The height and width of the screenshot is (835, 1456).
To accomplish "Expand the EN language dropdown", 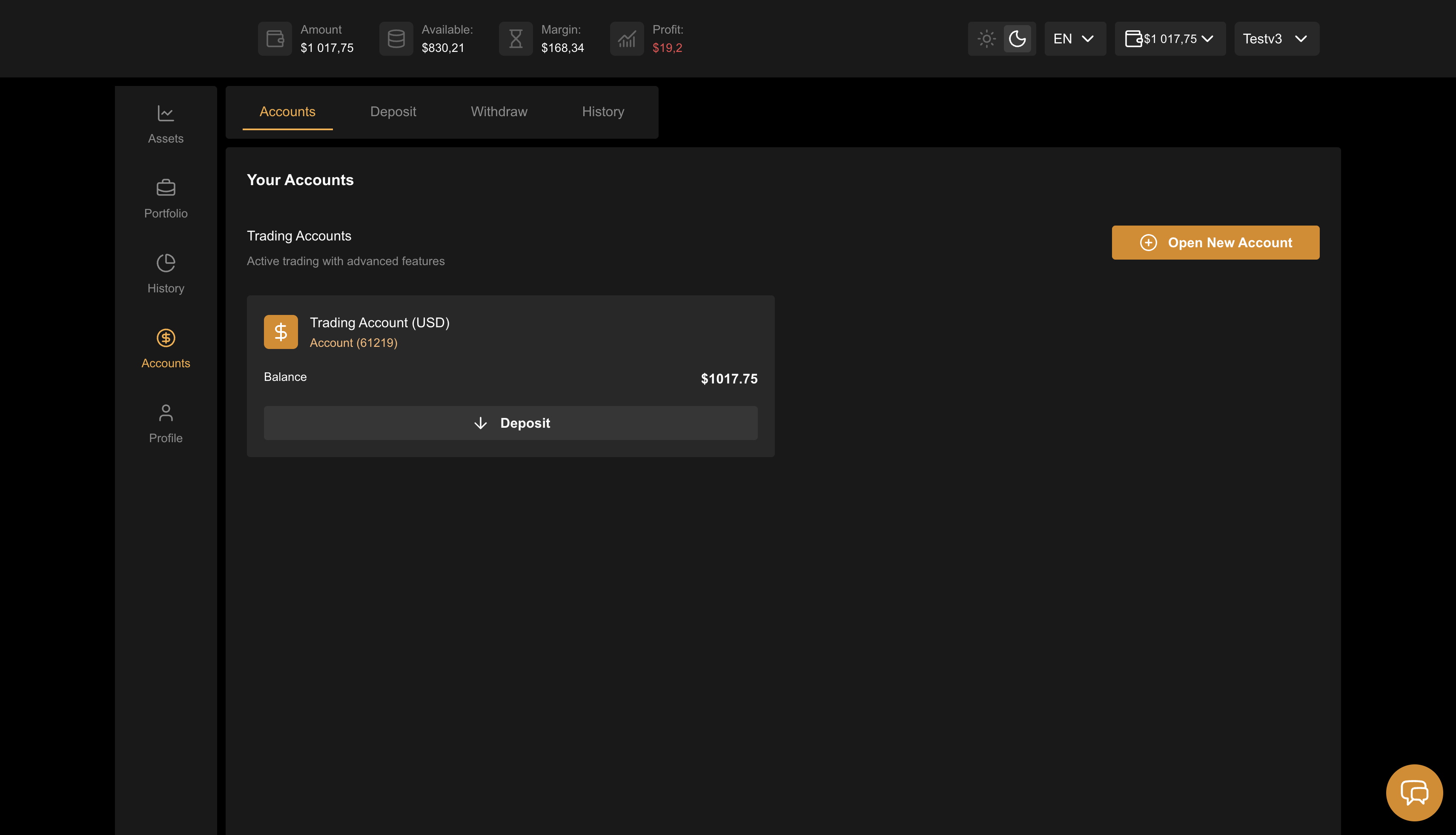I will point(1075,38).
